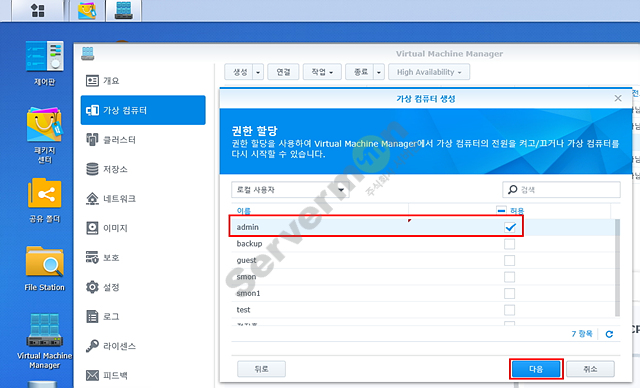Click the 네트워크 sidebar icon
The height and width of the screenshot is (388, 640).
(x=92, y=199)
